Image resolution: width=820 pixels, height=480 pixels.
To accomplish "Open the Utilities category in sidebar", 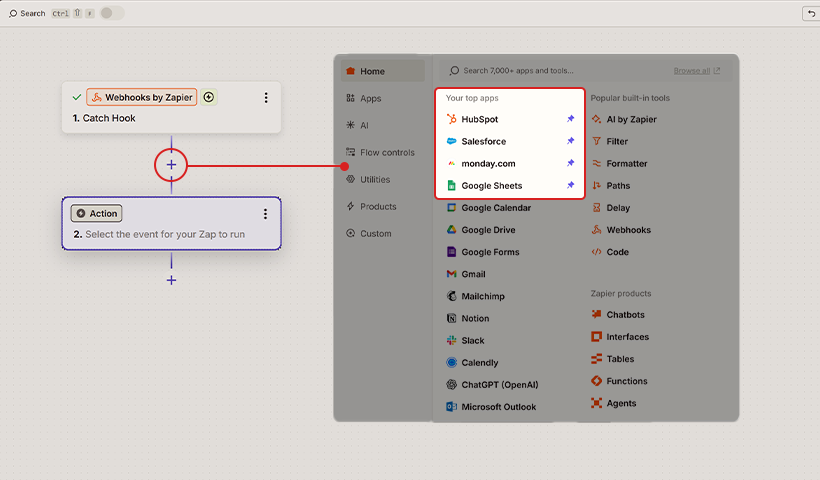I will (x=375, y=180).
